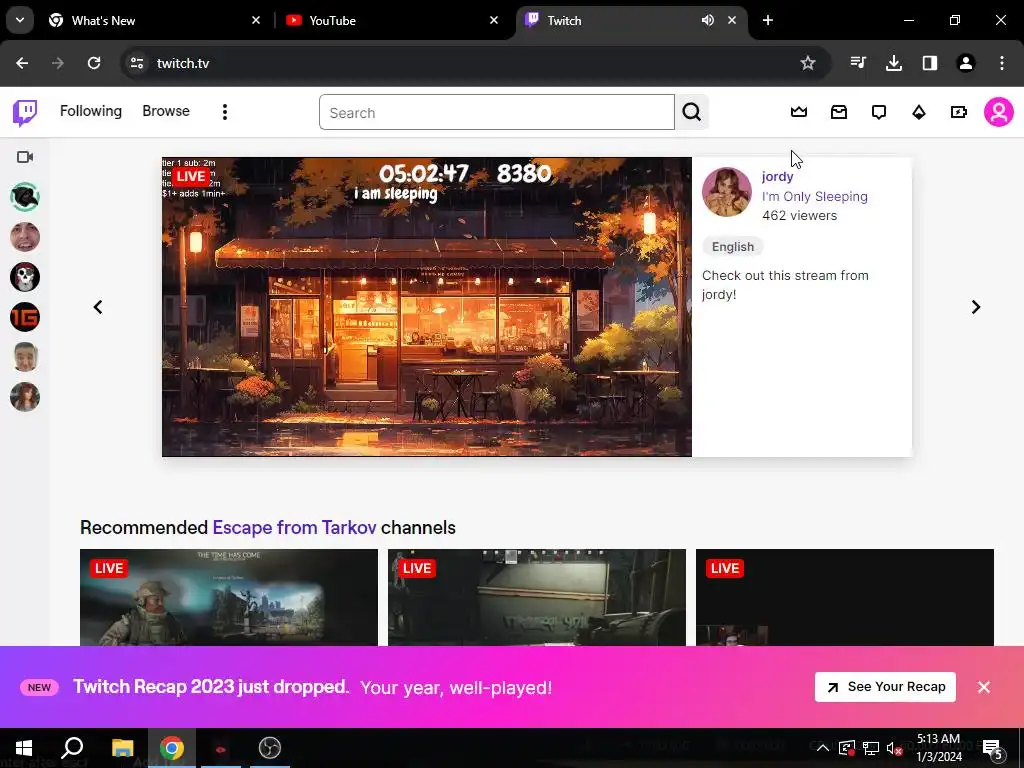This screenshot has width=1024, height=768.
Task: Mute the Twitch tab audio icon
Action: click(x=707, y=20)
